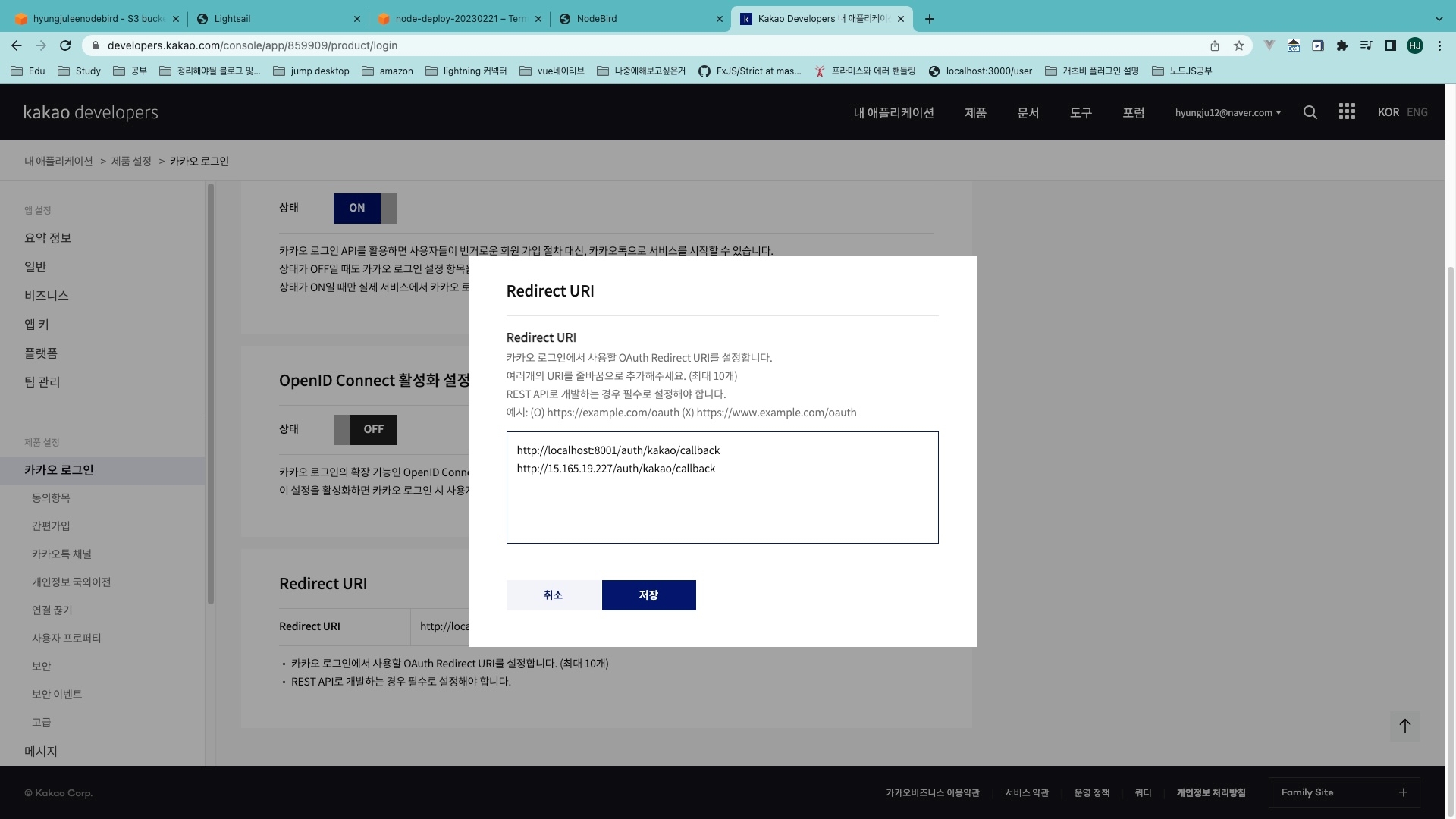This screenshot has height=819, width=1456.
Task: Open search on Kakao Developers header
Action: click(1310, 112)
